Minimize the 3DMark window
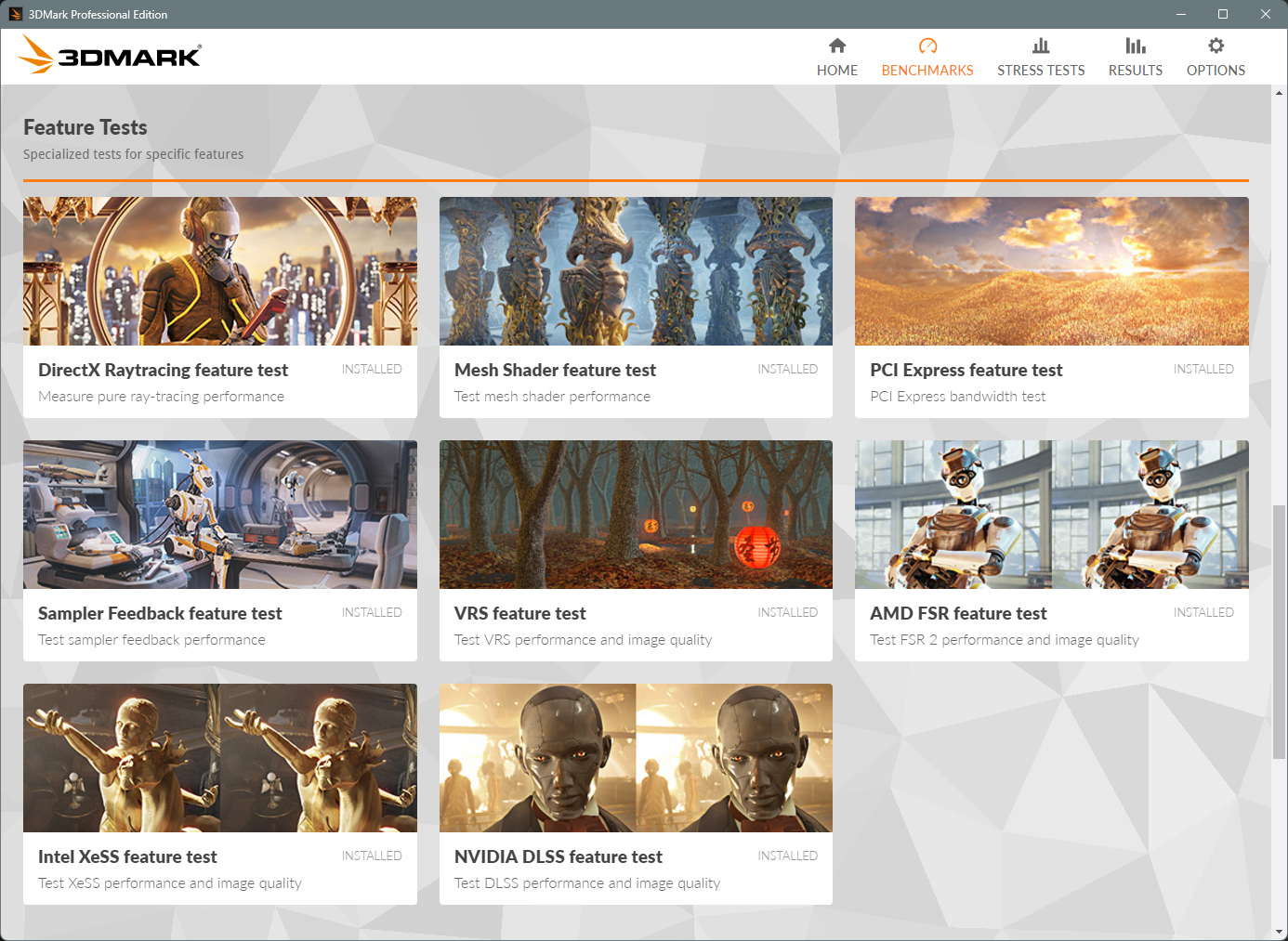Viewport: 1288px width, 941px height. pos(1180,14)
